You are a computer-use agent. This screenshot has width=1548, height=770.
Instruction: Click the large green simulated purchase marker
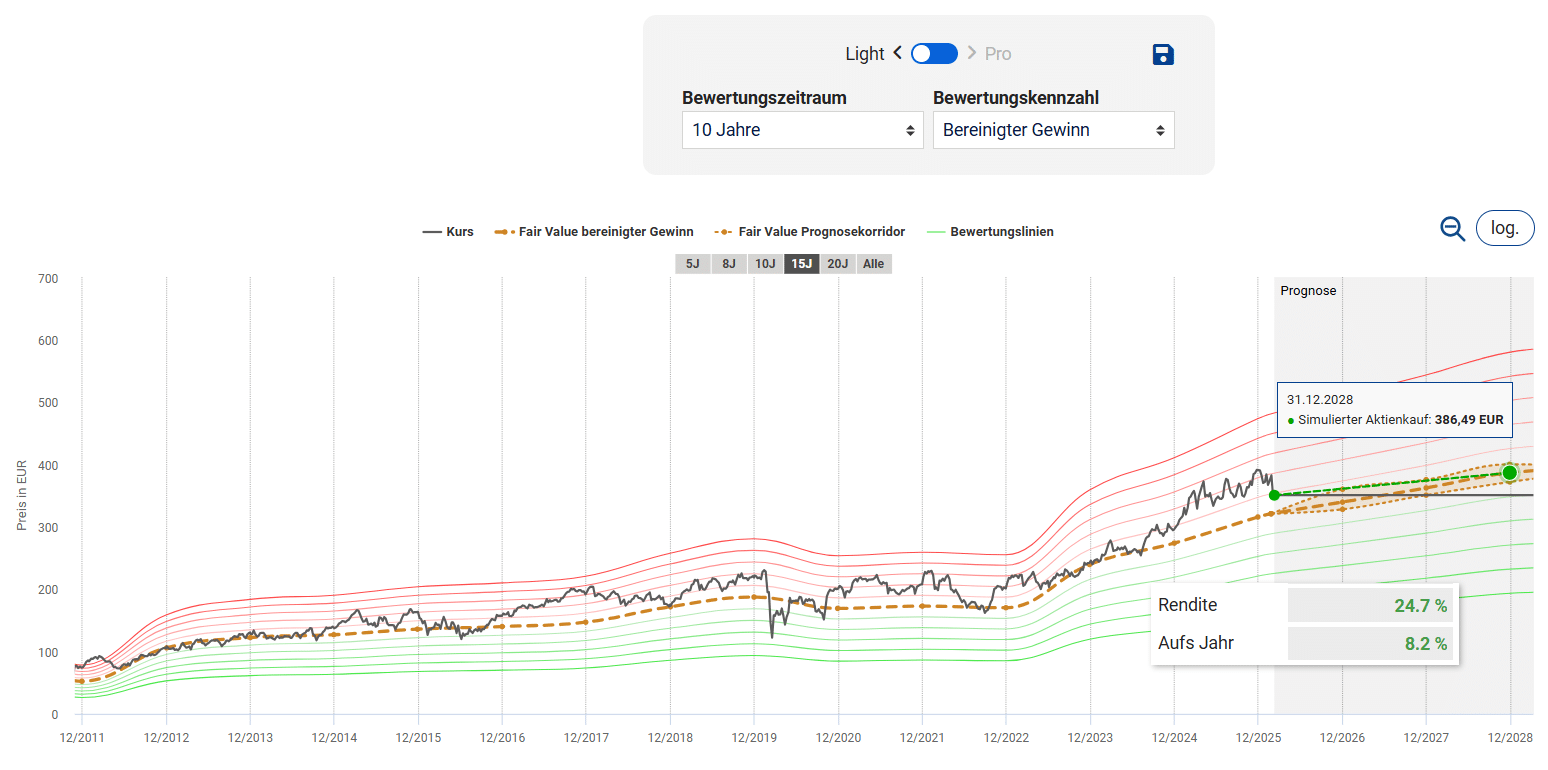(x=1510, y=472)
